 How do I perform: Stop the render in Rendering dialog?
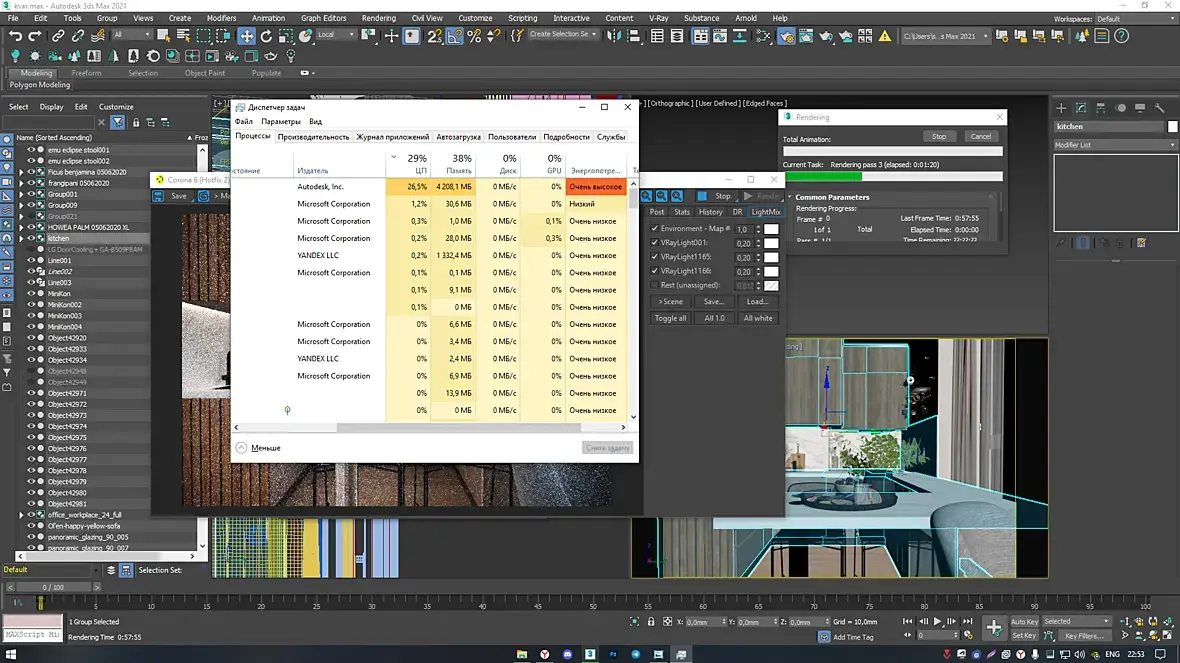[939, 136]
